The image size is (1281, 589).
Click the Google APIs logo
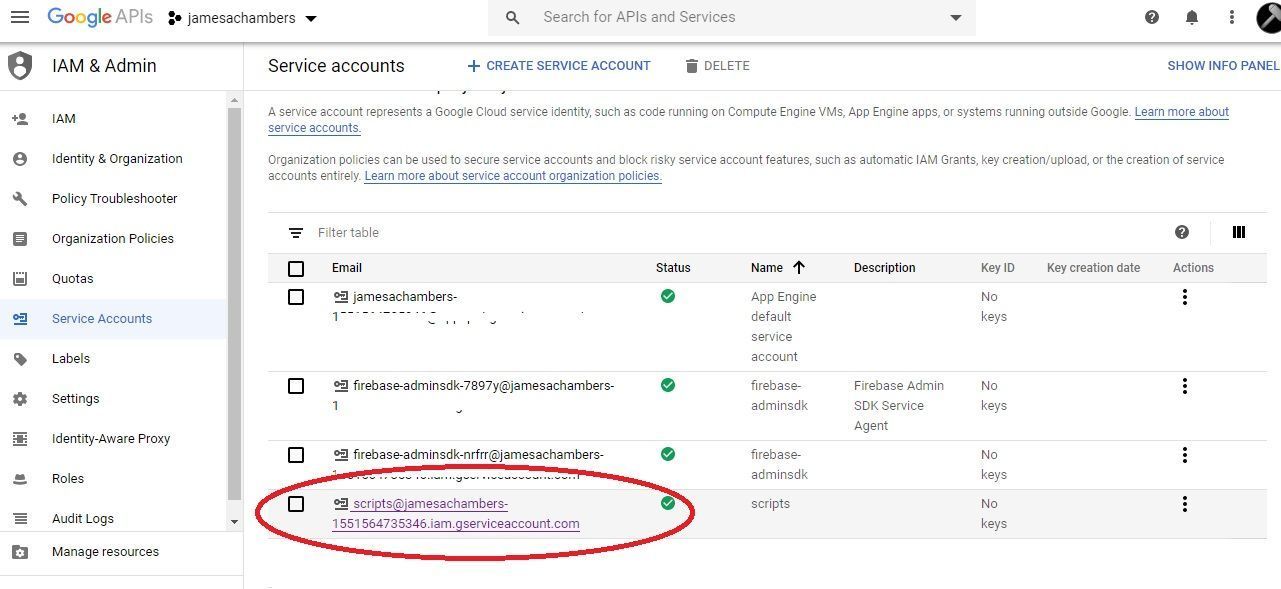[x=99, y=17]
